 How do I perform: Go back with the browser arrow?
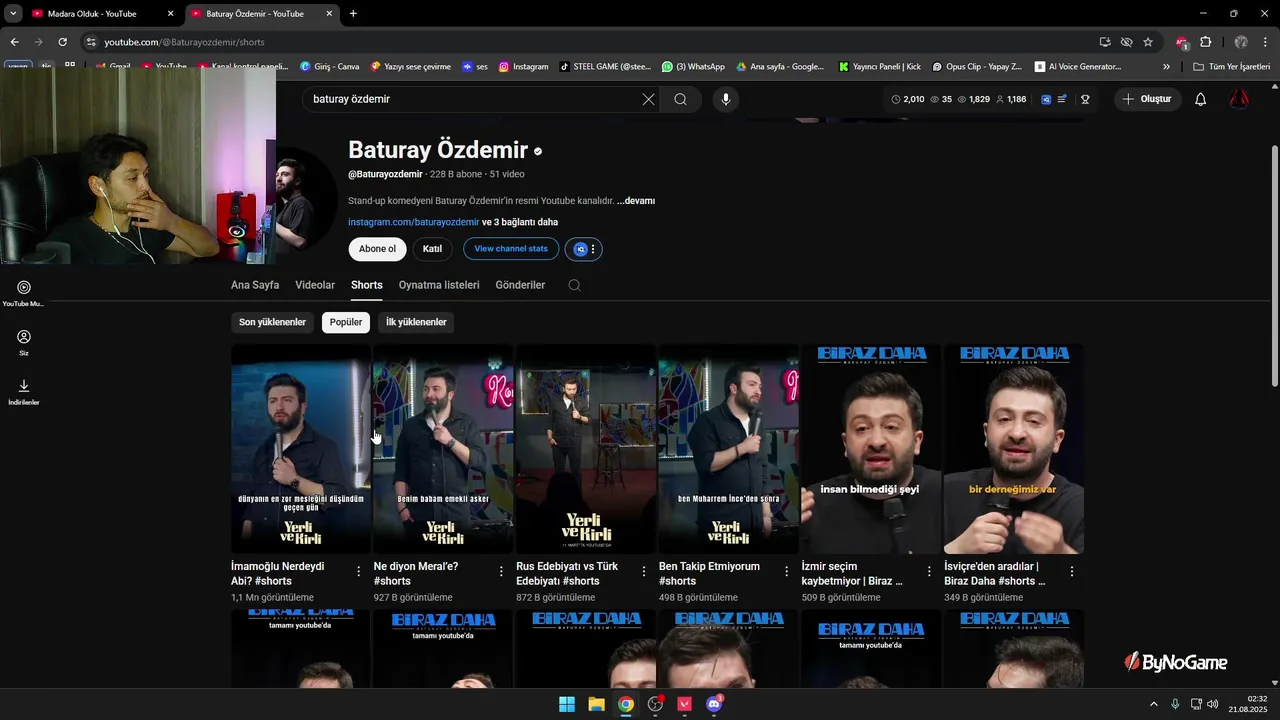(14, 42)
